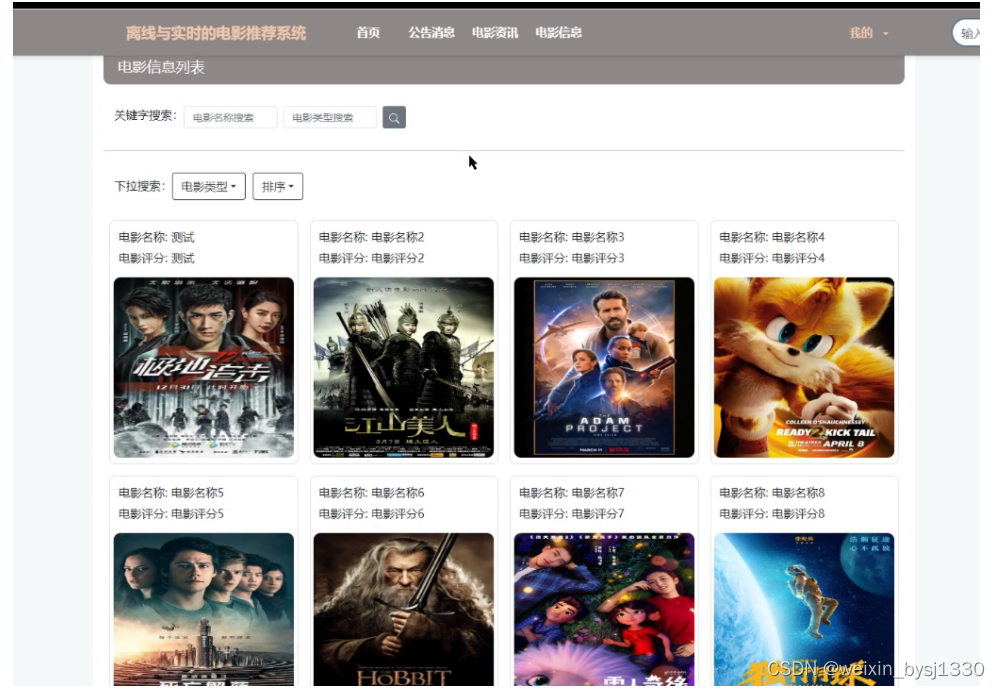
Task: Click the text 电影名称: 电影名称7
Action: (571, 493)
